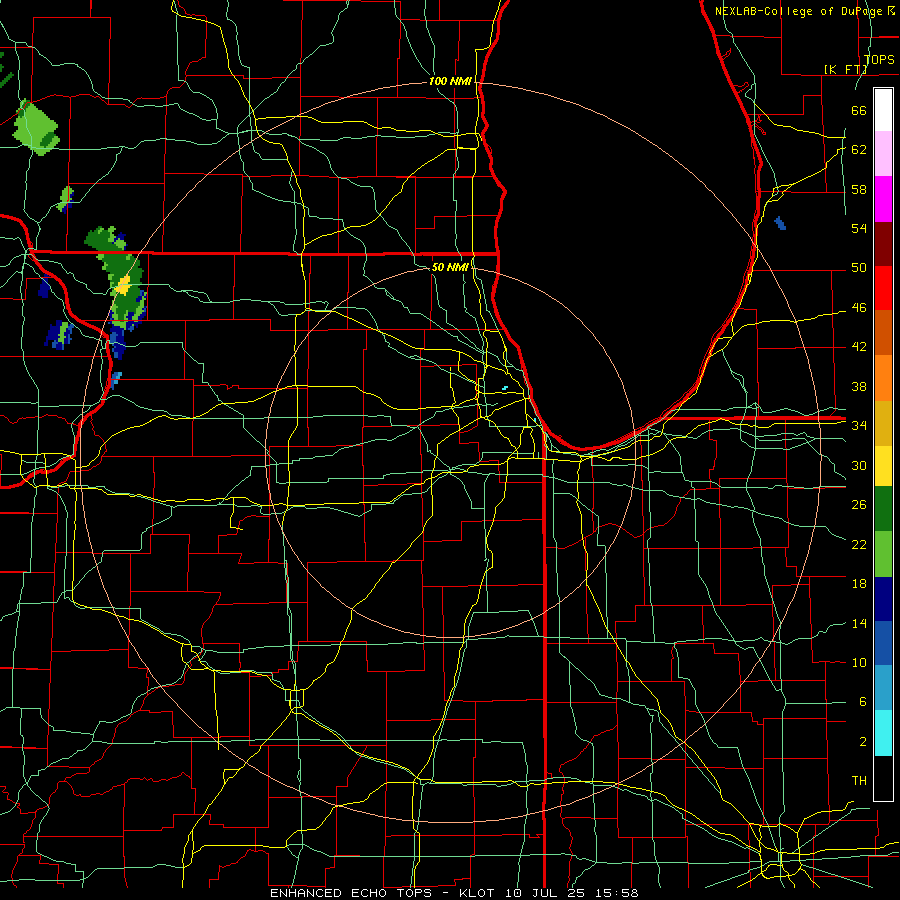900x900 pixels.
Task: Click the light blue legend block above 6
Action: 883,688
